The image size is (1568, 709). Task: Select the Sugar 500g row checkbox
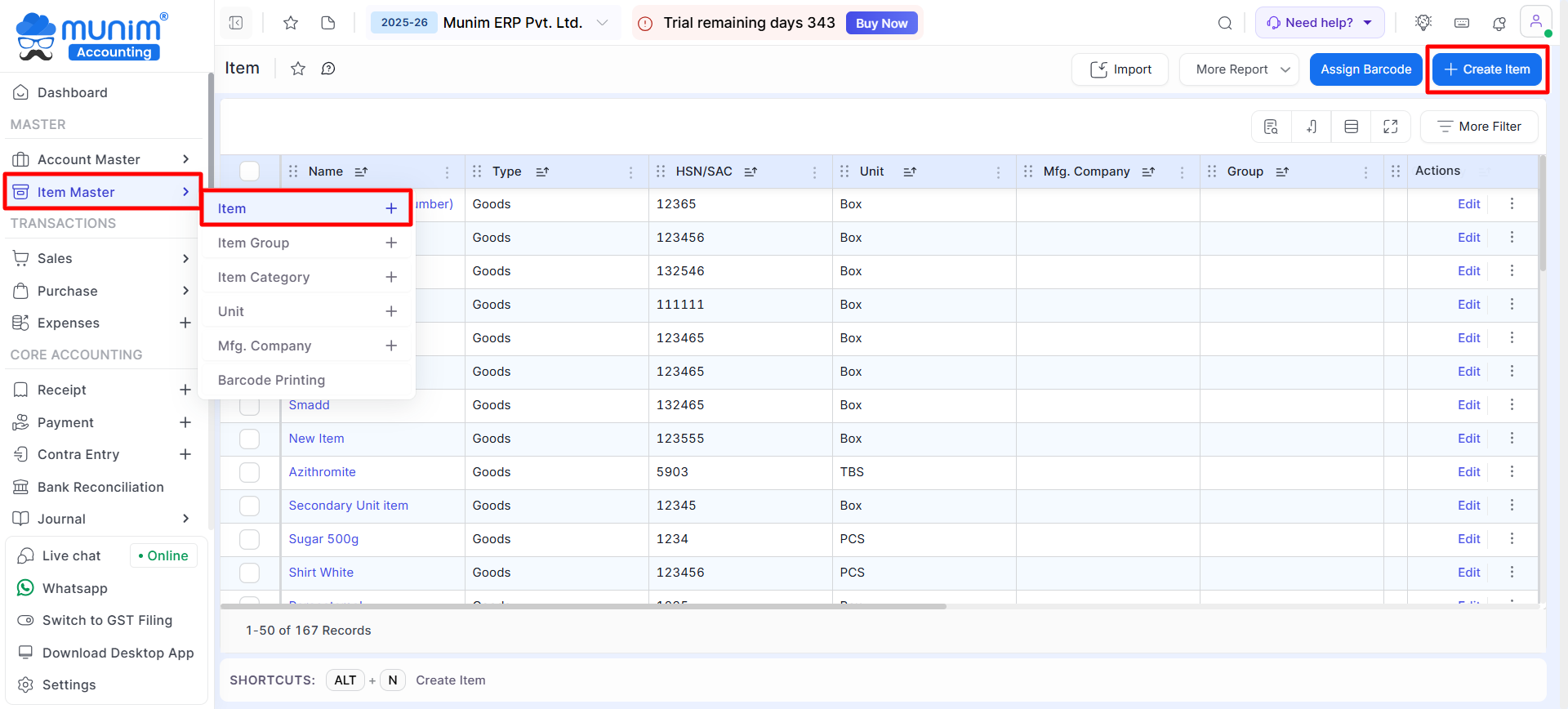[250, 539]
